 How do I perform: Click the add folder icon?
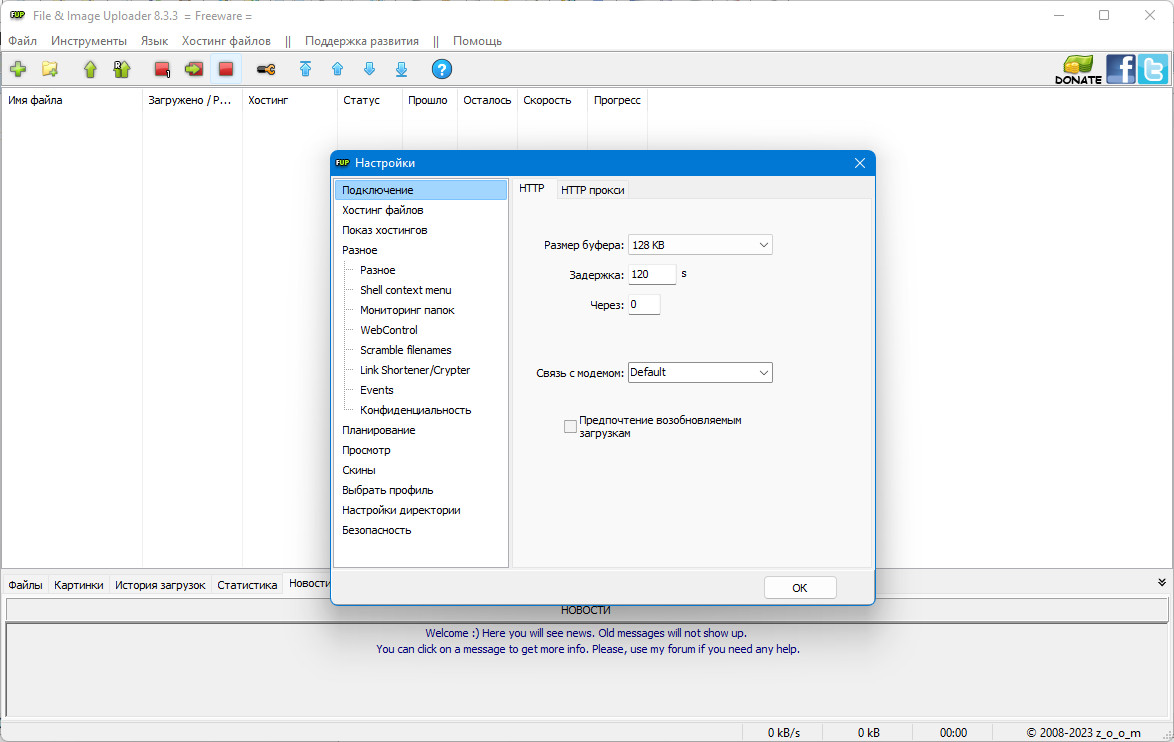(x=50, y=70)
